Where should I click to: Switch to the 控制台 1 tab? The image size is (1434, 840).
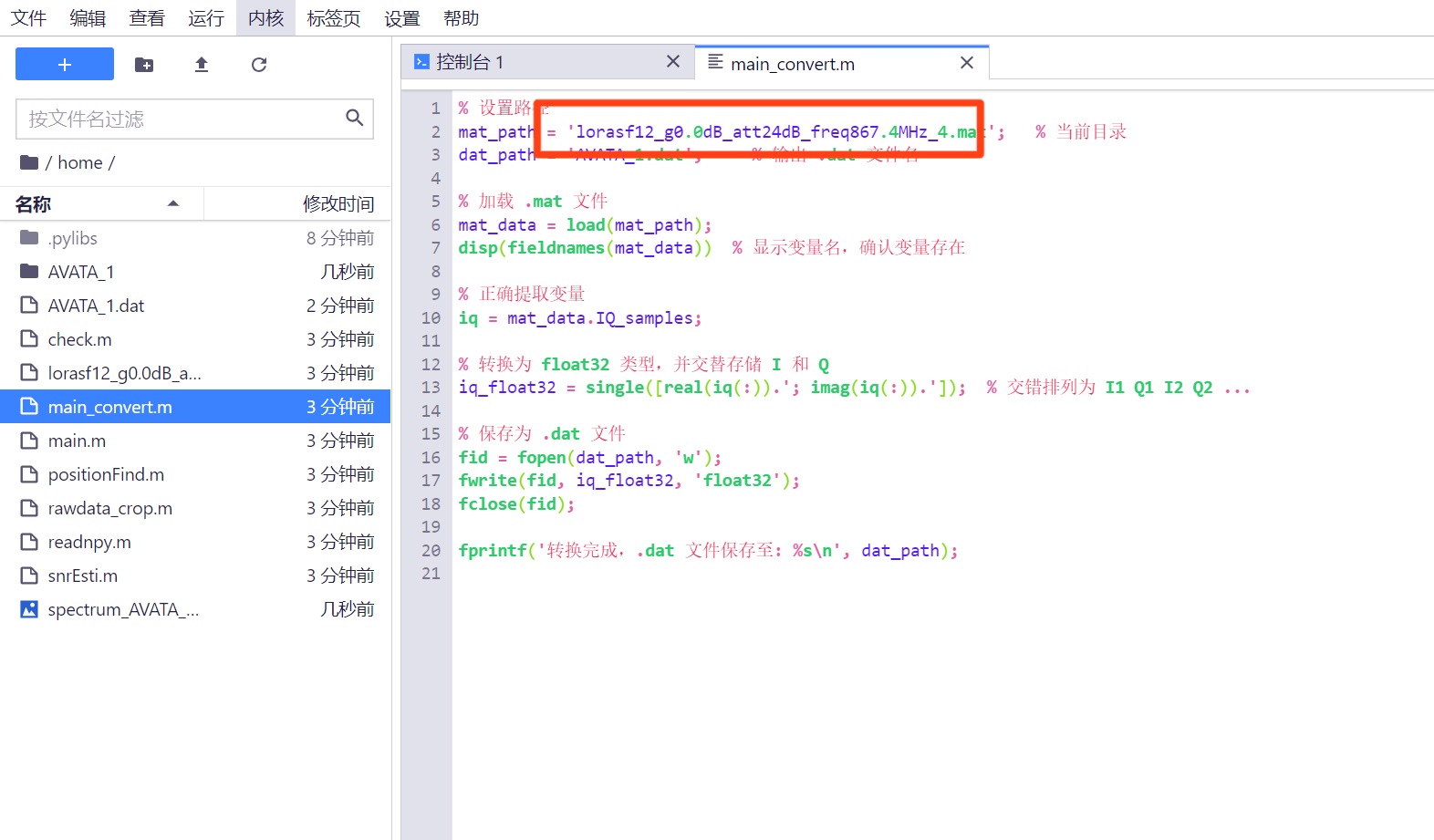click(469, 62)
